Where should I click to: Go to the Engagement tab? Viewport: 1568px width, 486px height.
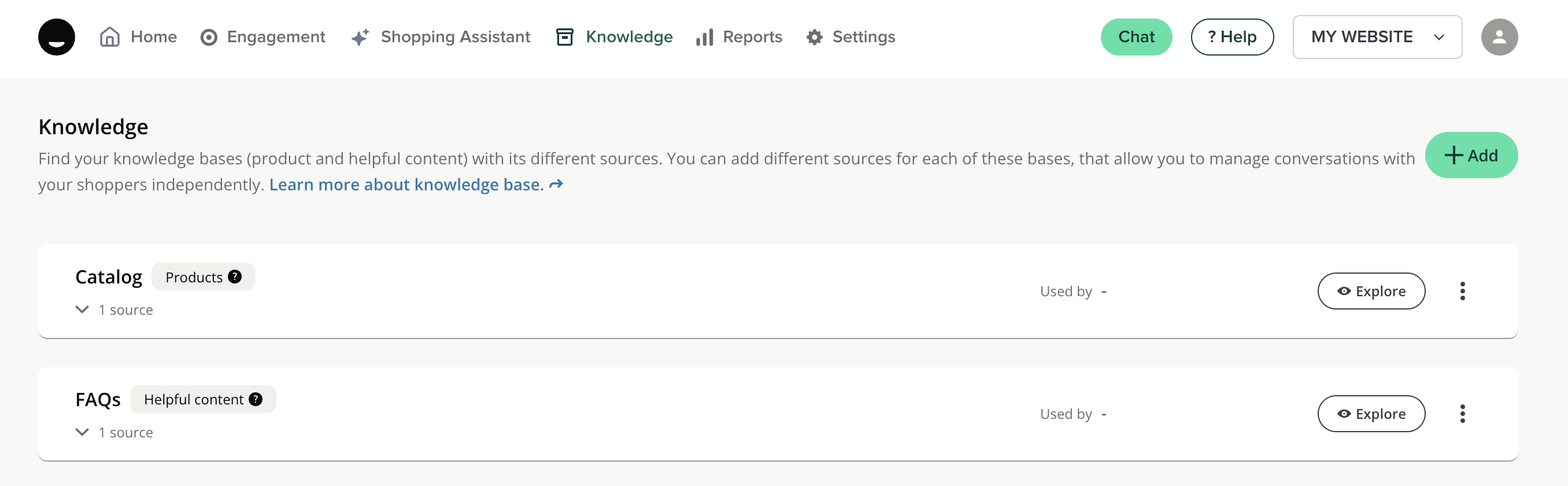[x=263, y=37]
